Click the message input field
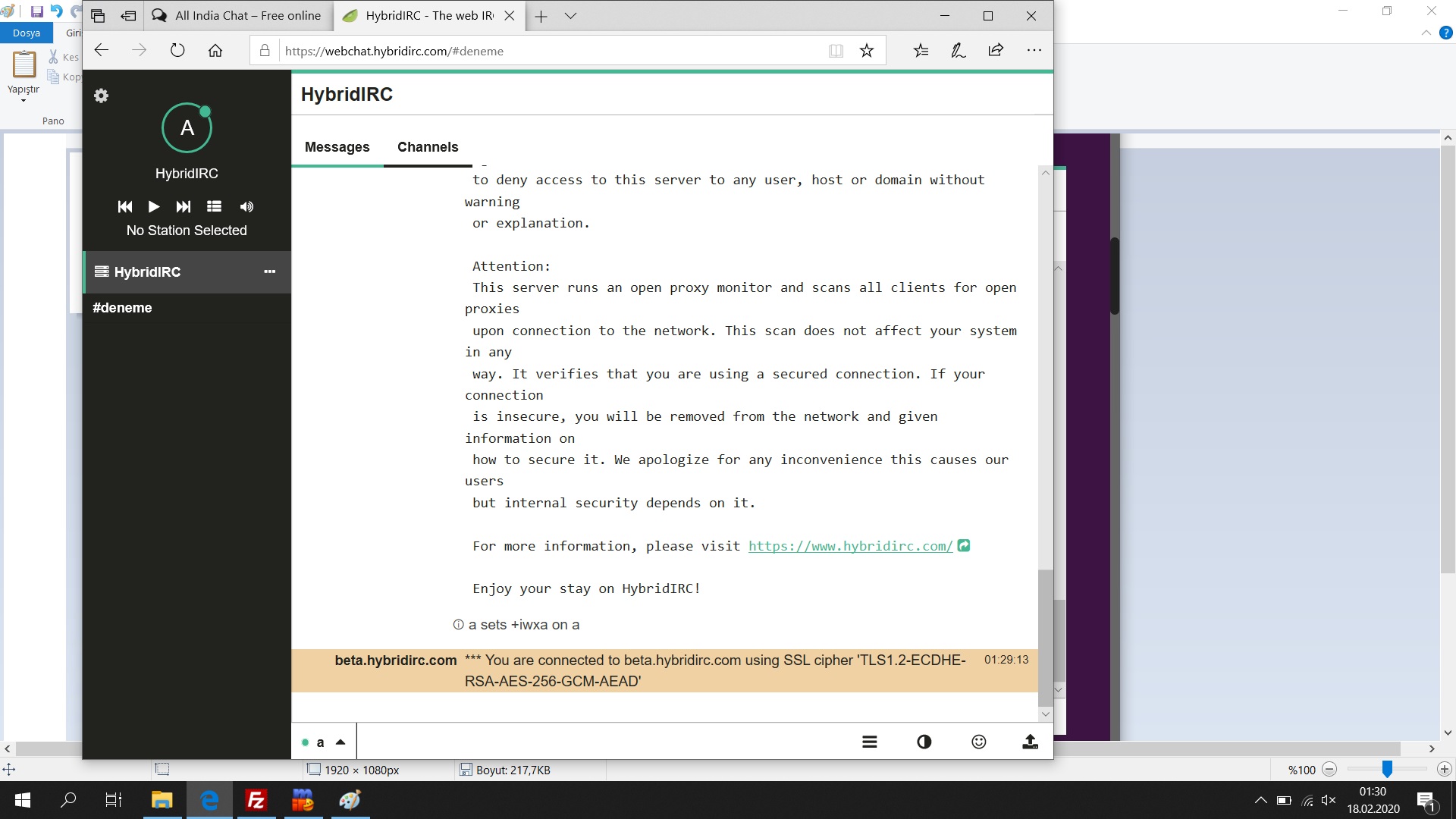1456x819 pixels. click(603, 742)
